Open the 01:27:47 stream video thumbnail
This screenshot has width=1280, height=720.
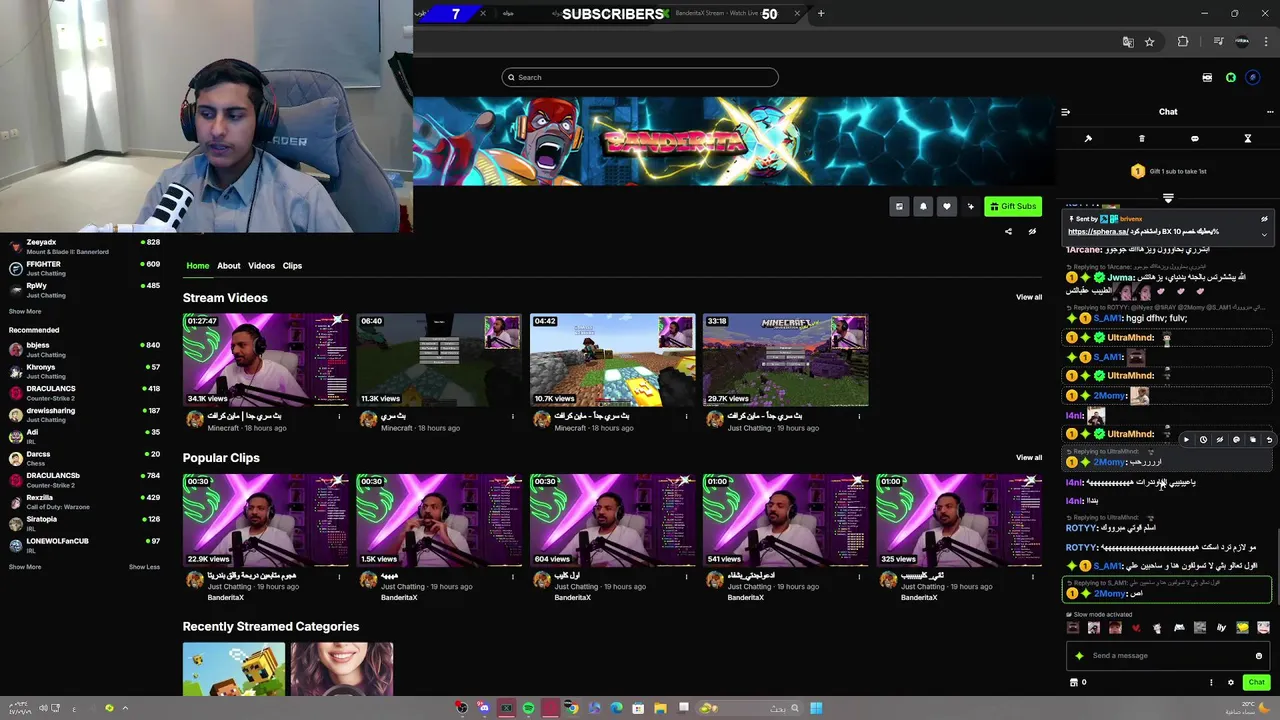coord(266,360)
